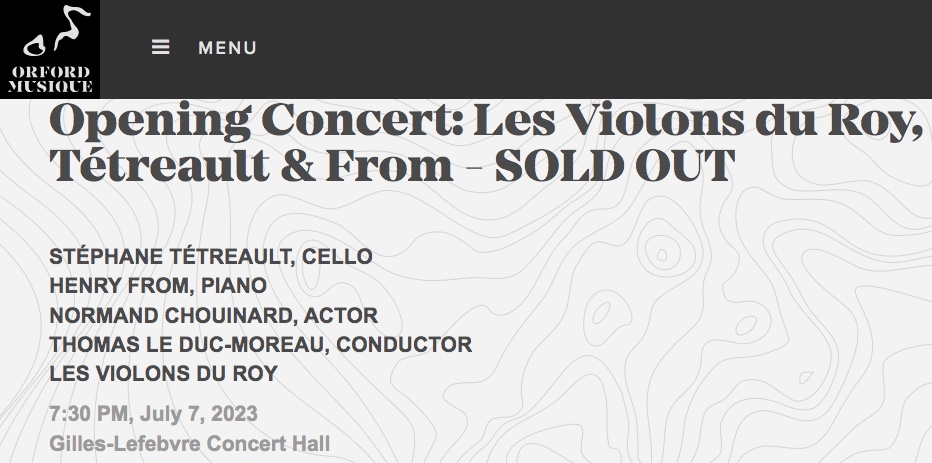
Task: Click the 7:30 PM, July 7, 2023 date
Action: coord(153,413)
